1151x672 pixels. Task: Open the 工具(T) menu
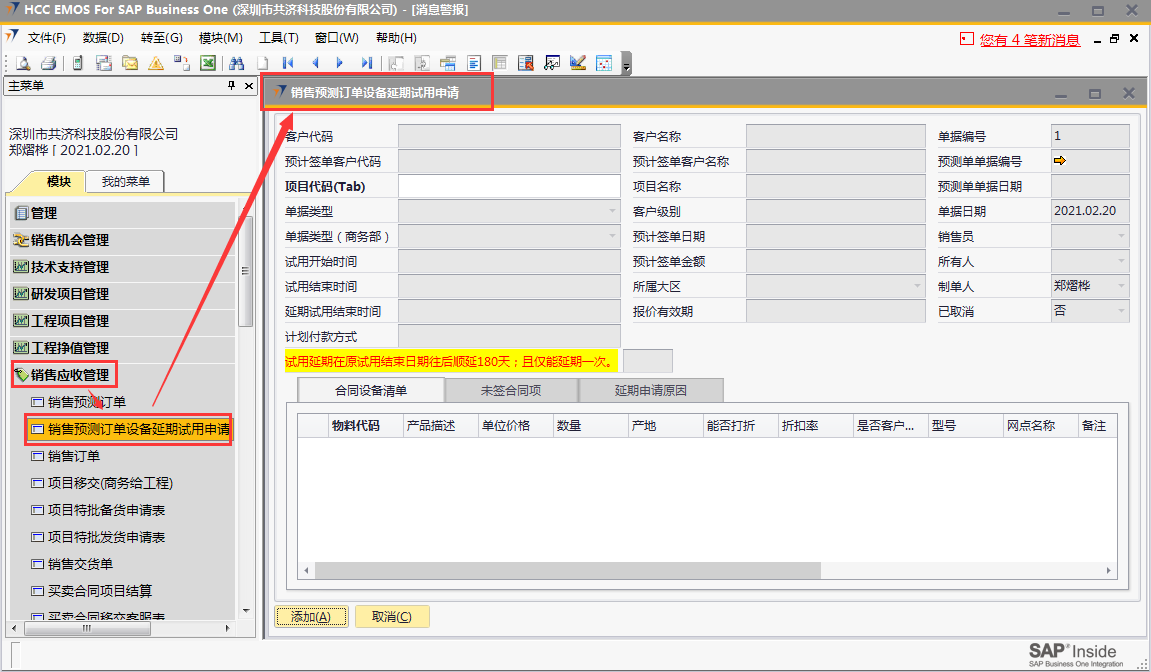tap(278, 38)
